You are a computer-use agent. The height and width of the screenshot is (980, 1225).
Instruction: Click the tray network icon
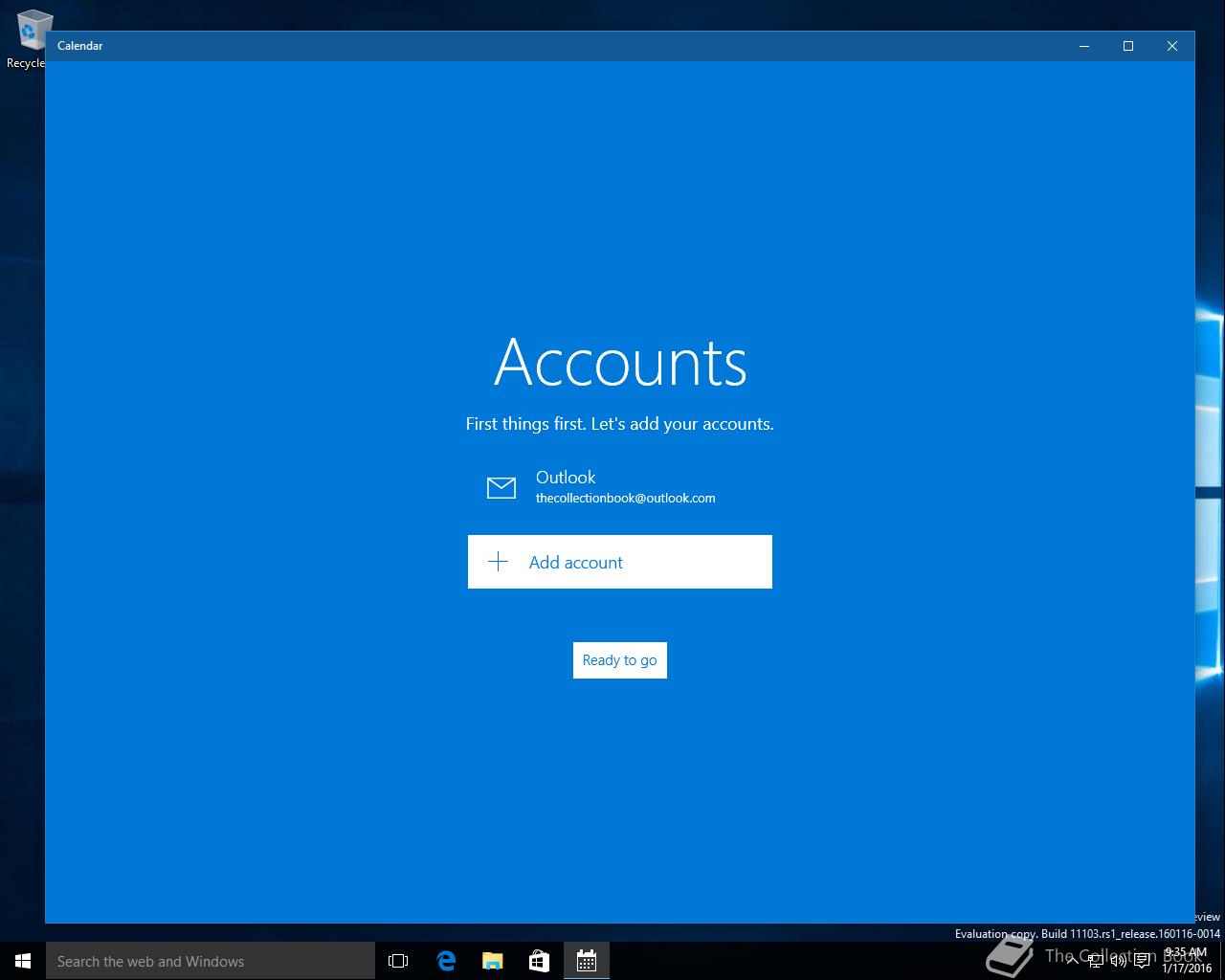pos(1096,961)
